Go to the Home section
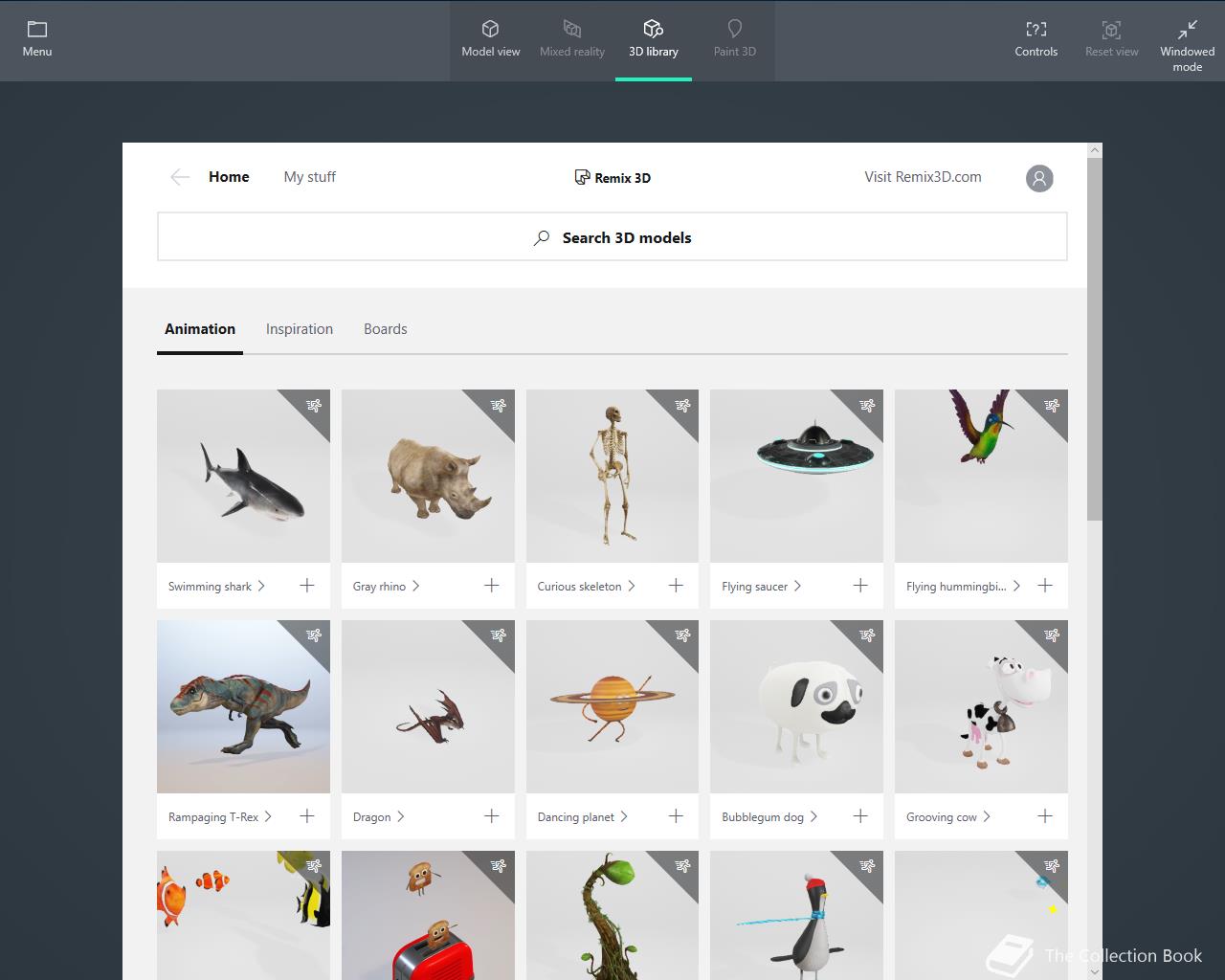The height and width of the screenshot is (980, 1225). (229, 177)
